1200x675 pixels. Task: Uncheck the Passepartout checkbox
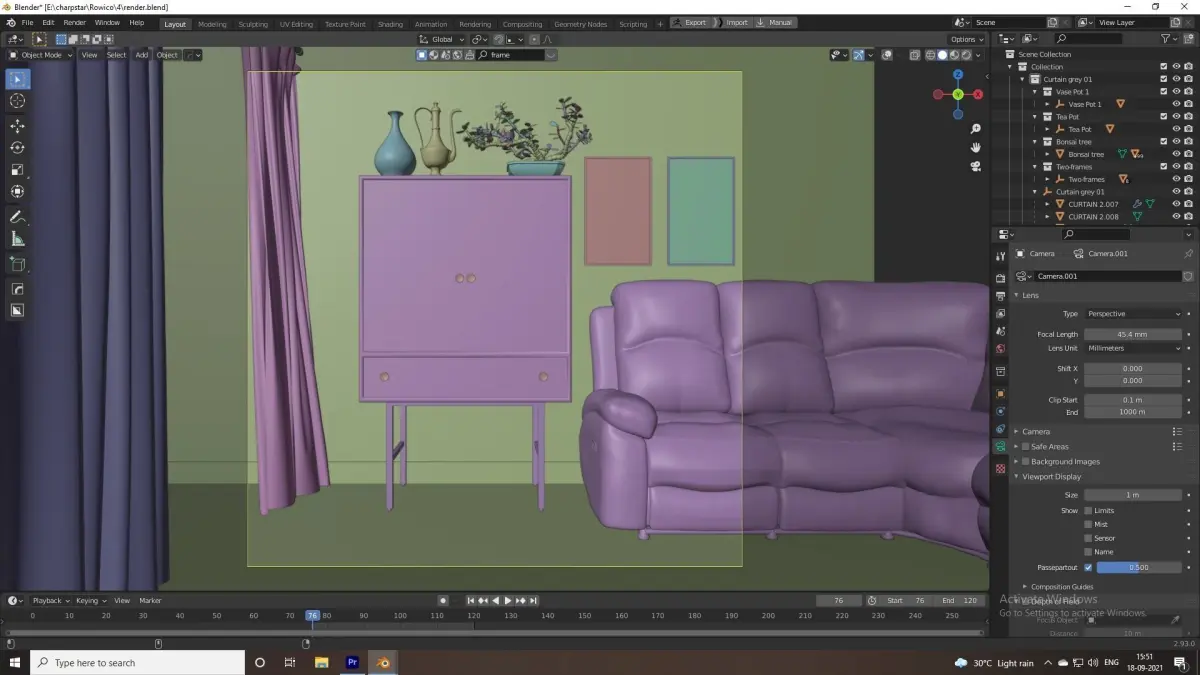pos(1088,567)
